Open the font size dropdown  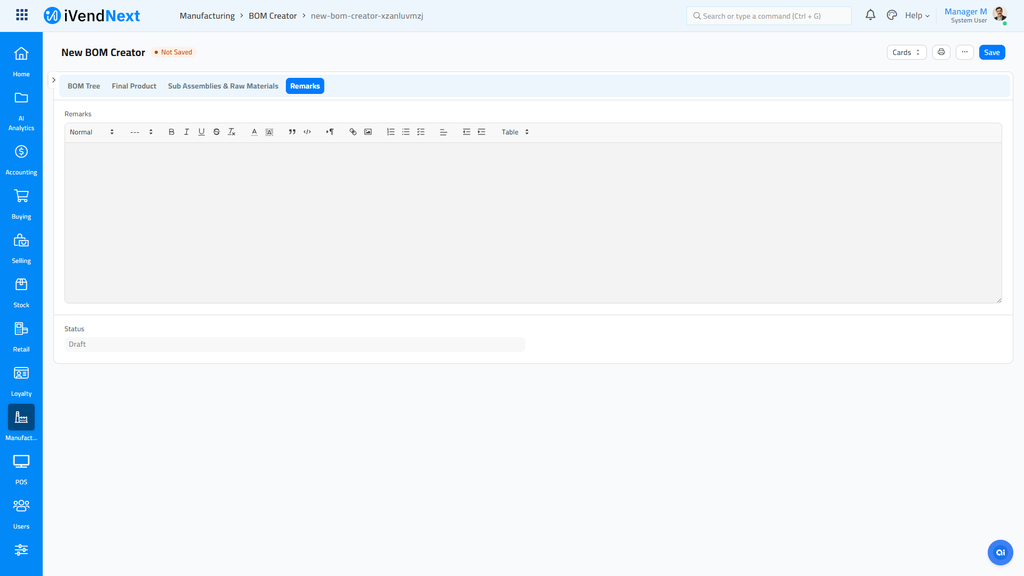tap(141, 132)
